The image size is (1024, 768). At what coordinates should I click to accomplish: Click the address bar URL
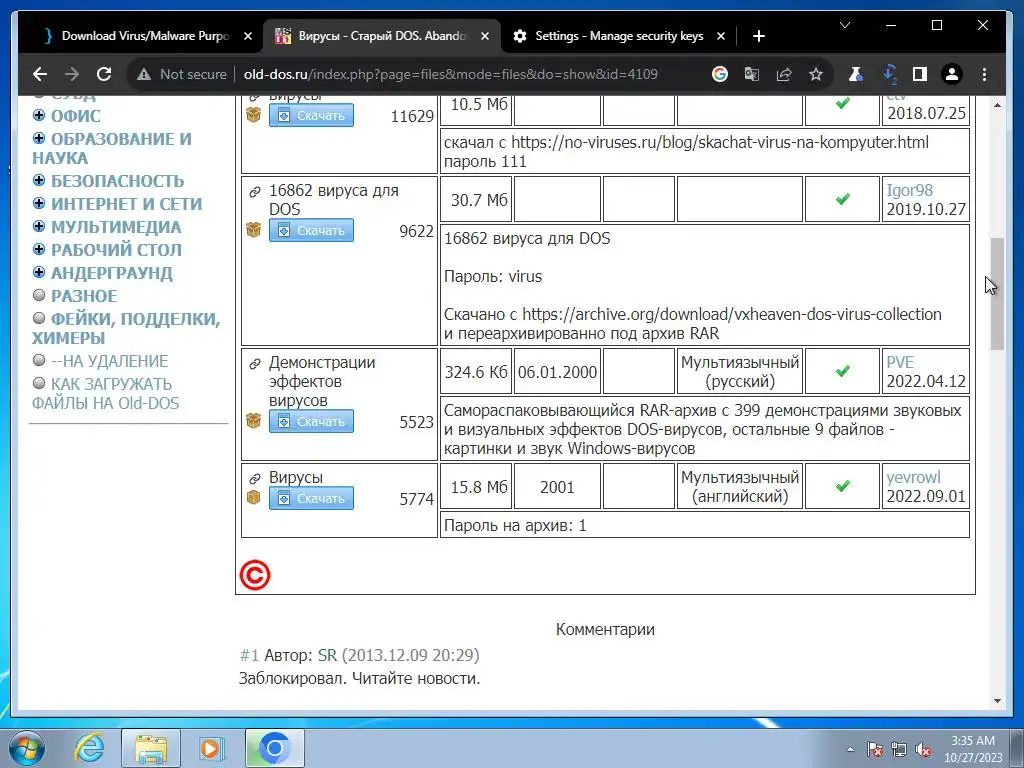tap(451, 74)
